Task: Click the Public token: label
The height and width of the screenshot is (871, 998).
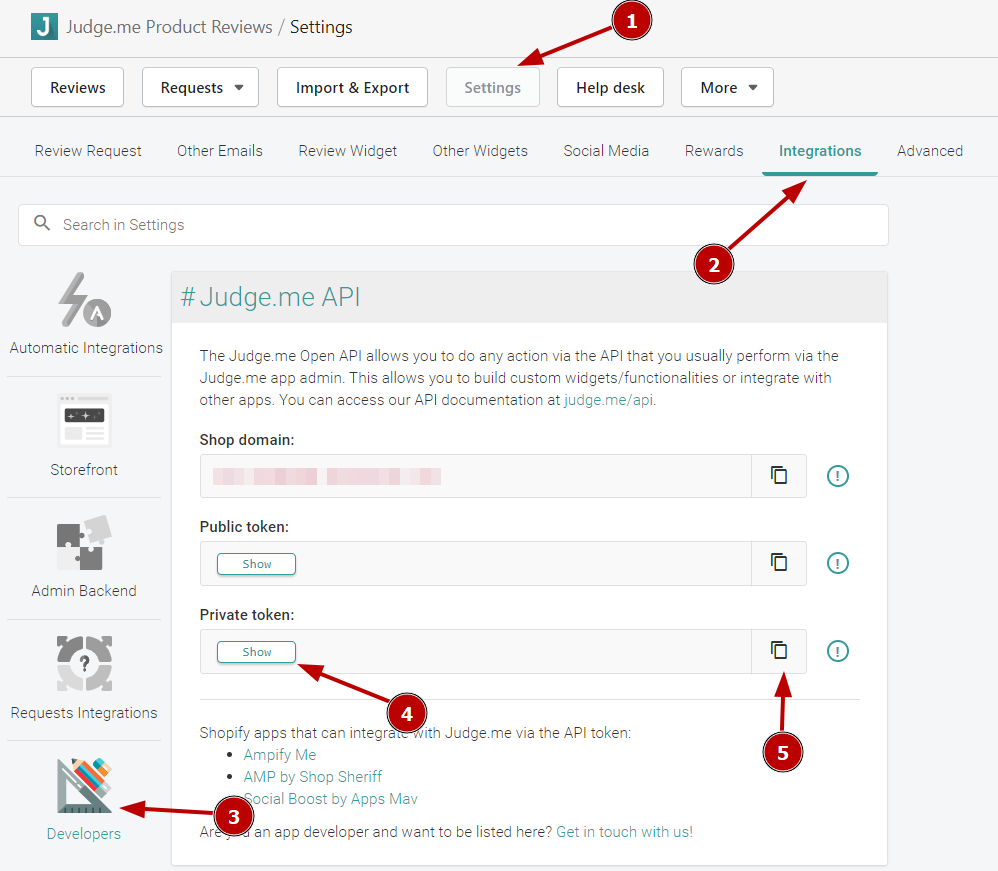Action: pos(244,527)
